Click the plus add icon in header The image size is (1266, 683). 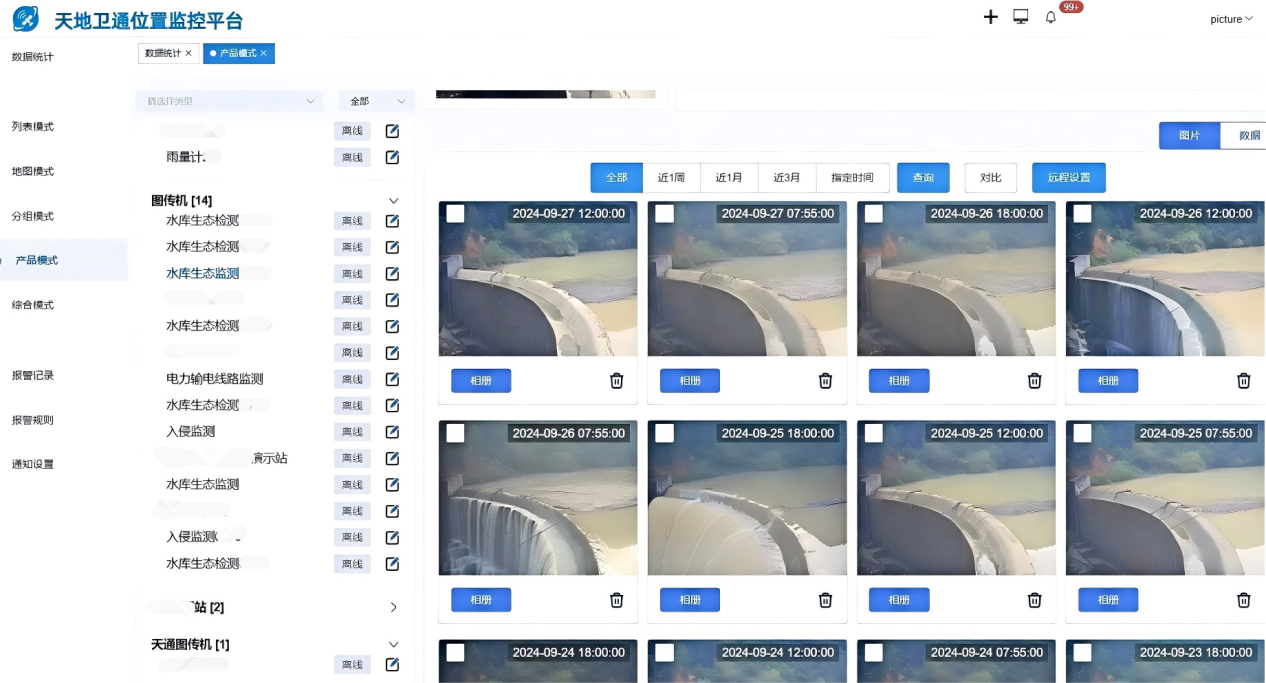pyautogui.click(x=991, y=17)
